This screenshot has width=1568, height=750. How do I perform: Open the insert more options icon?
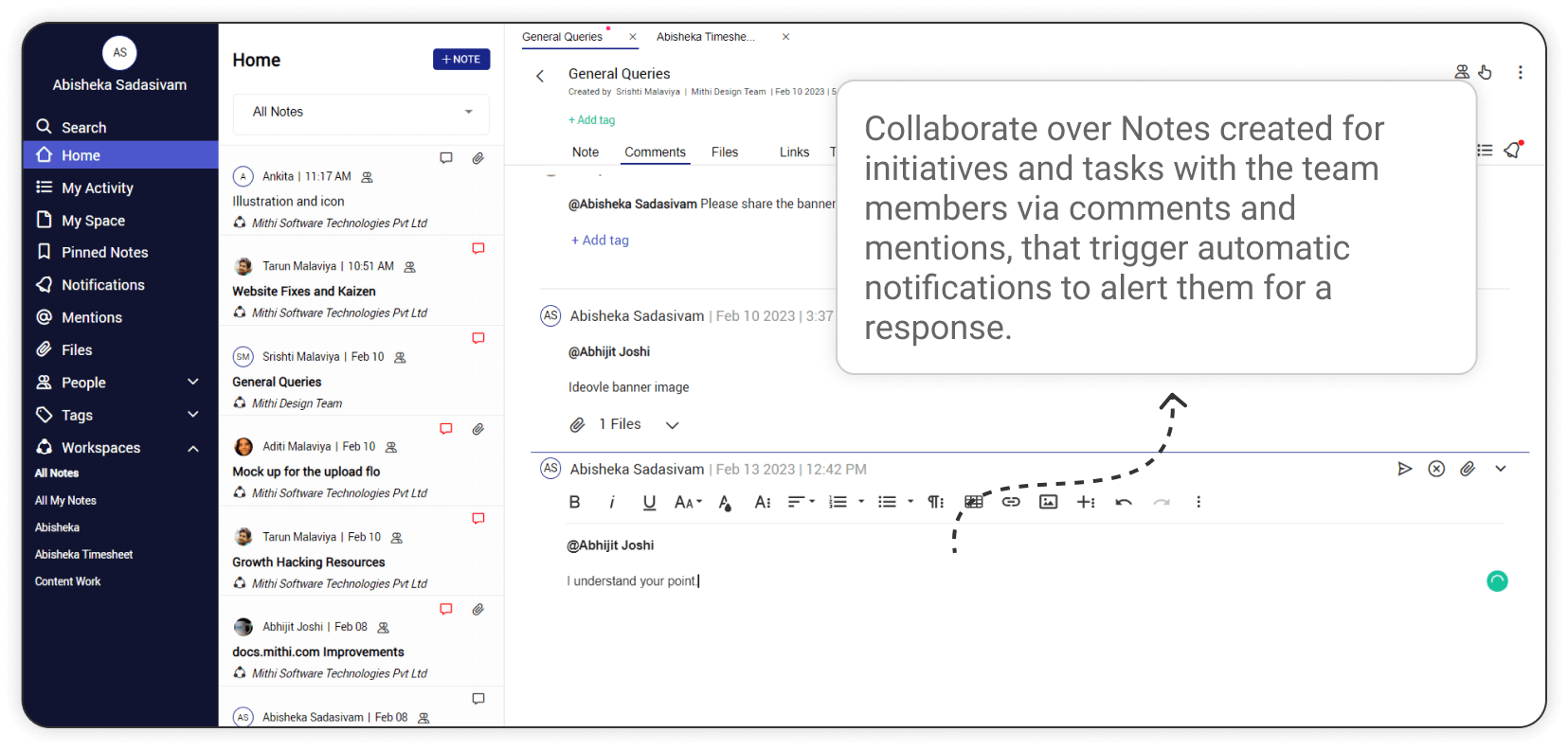click(1086, 502)
